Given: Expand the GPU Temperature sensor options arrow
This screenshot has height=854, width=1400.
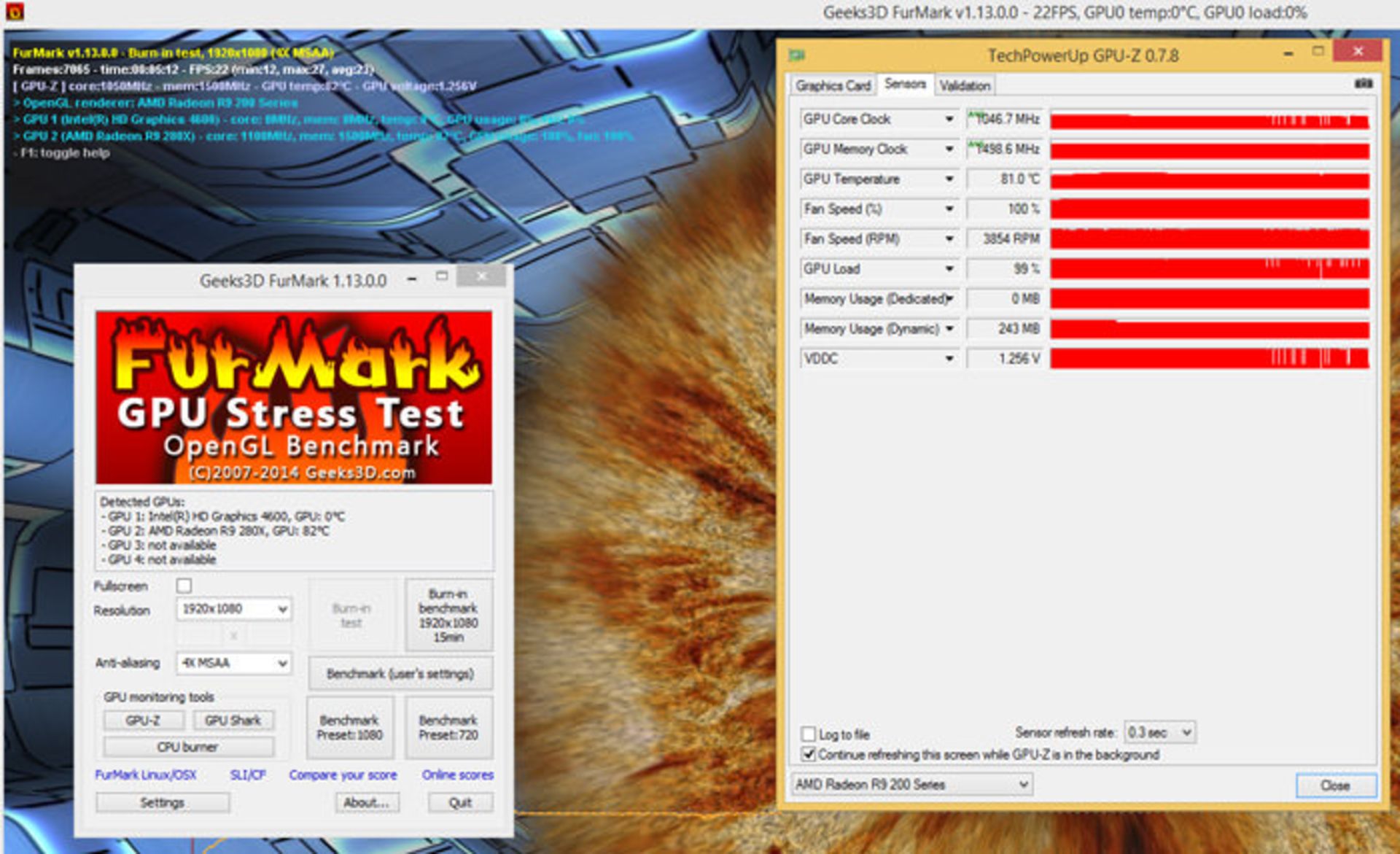Looking at the screenshot, I should [x=949, y=179].
